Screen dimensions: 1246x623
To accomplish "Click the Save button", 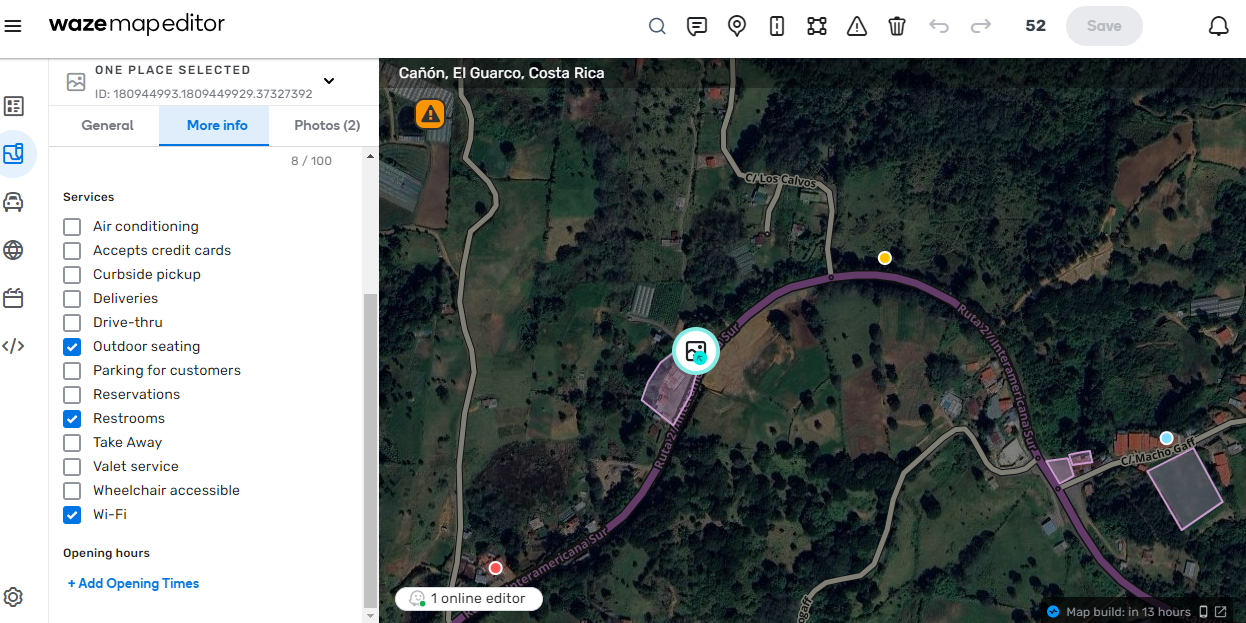I will point(1104,26).
